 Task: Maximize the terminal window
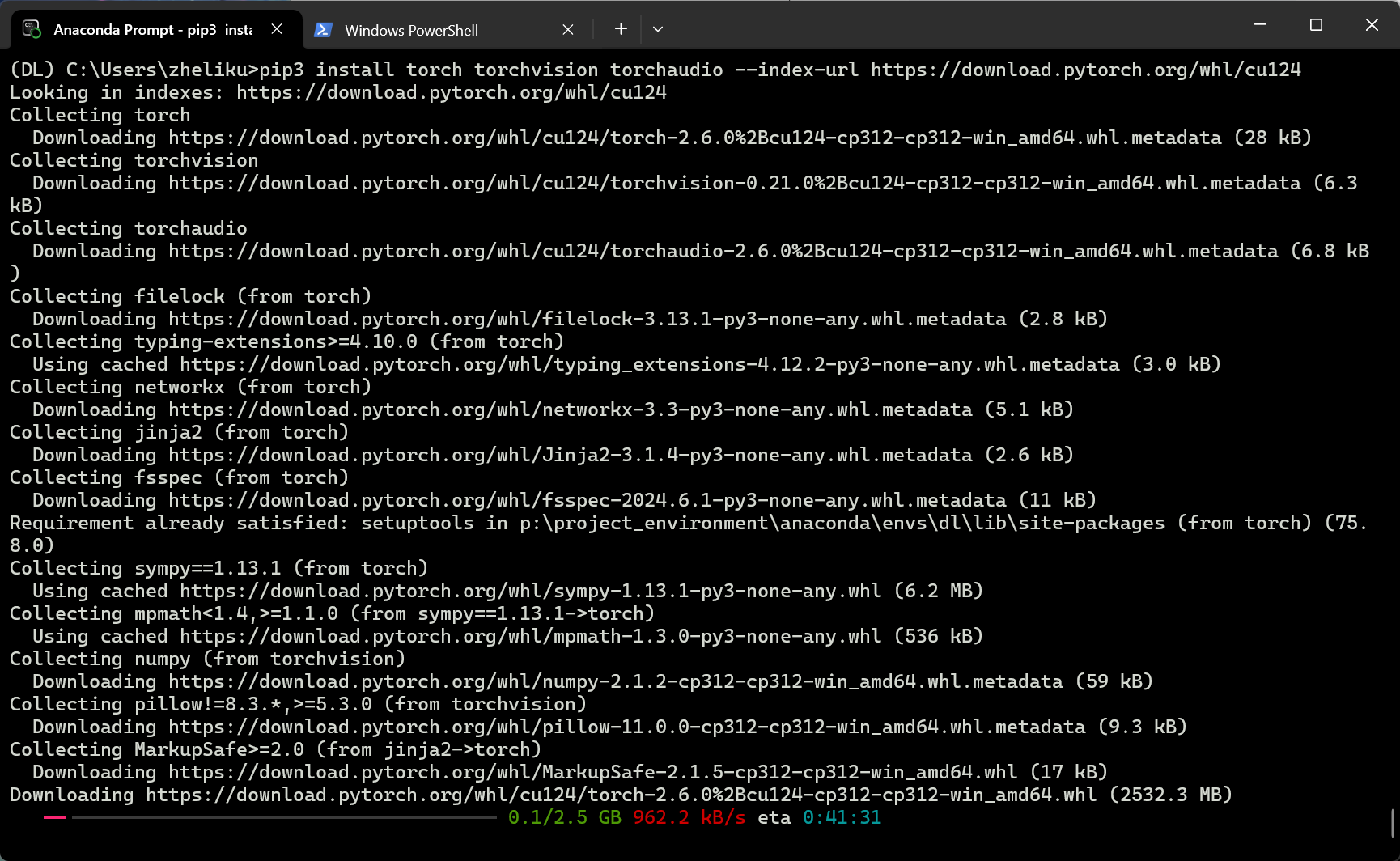[1316, 25]
